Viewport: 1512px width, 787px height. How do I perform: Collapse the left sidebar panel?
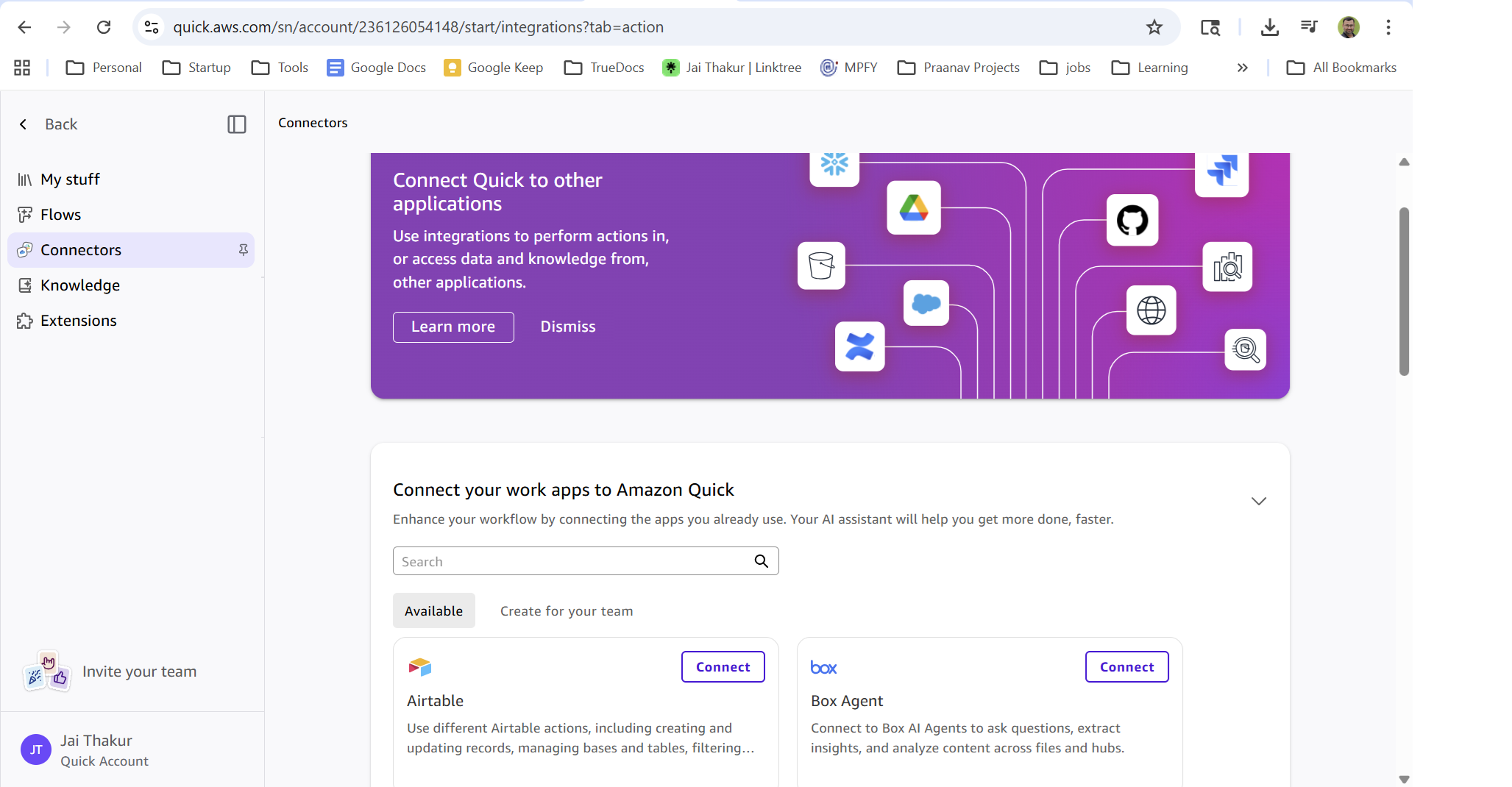[x=236, y=124]
